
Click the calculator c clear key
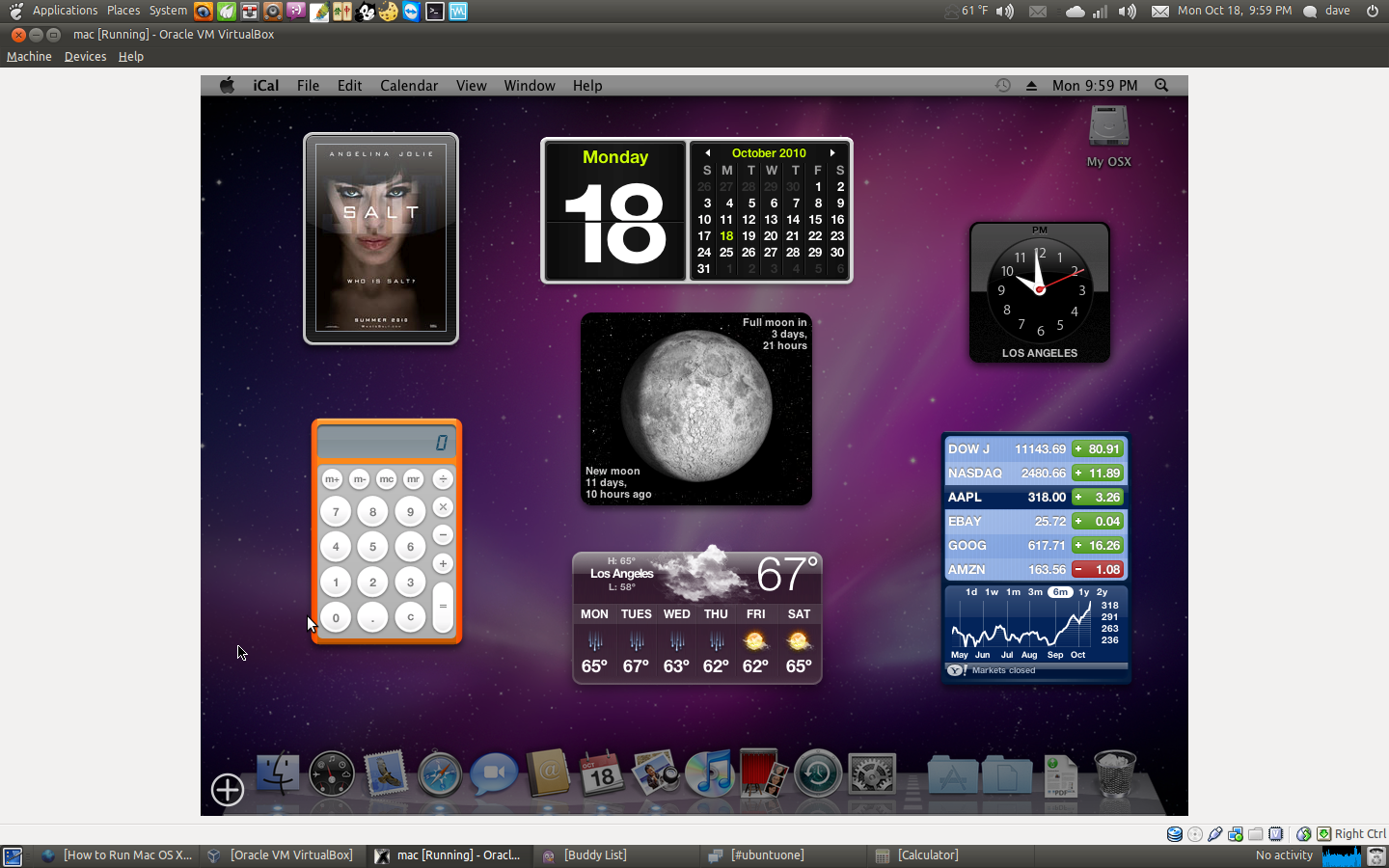(410, 617)
